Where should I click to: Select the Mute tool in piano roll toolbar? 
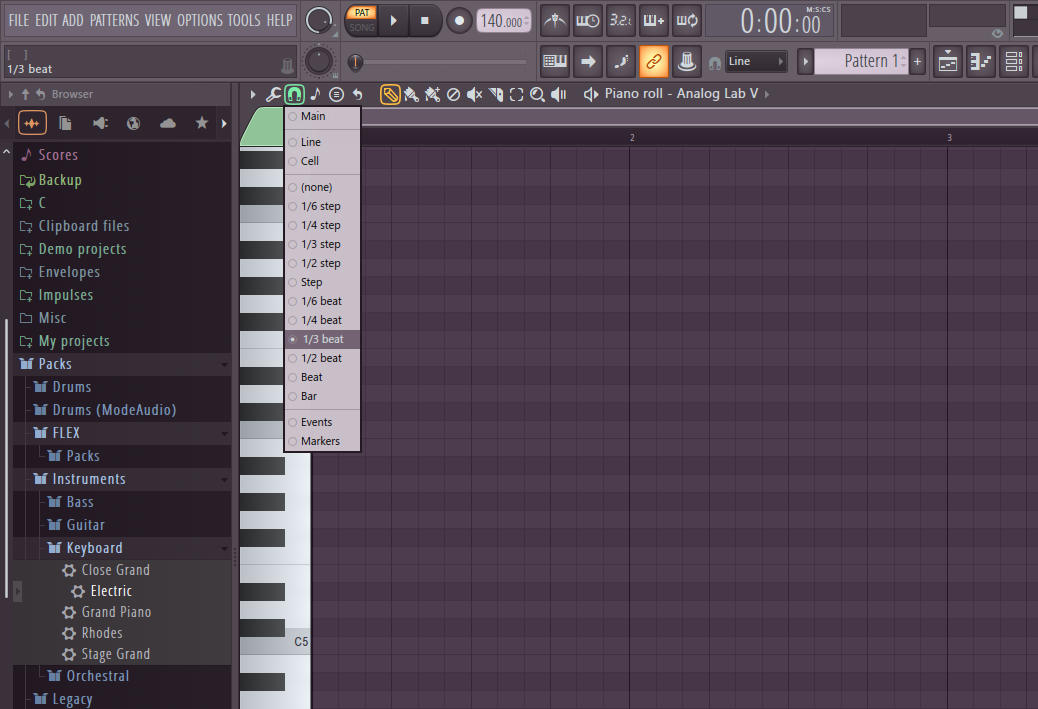point(474,94)
